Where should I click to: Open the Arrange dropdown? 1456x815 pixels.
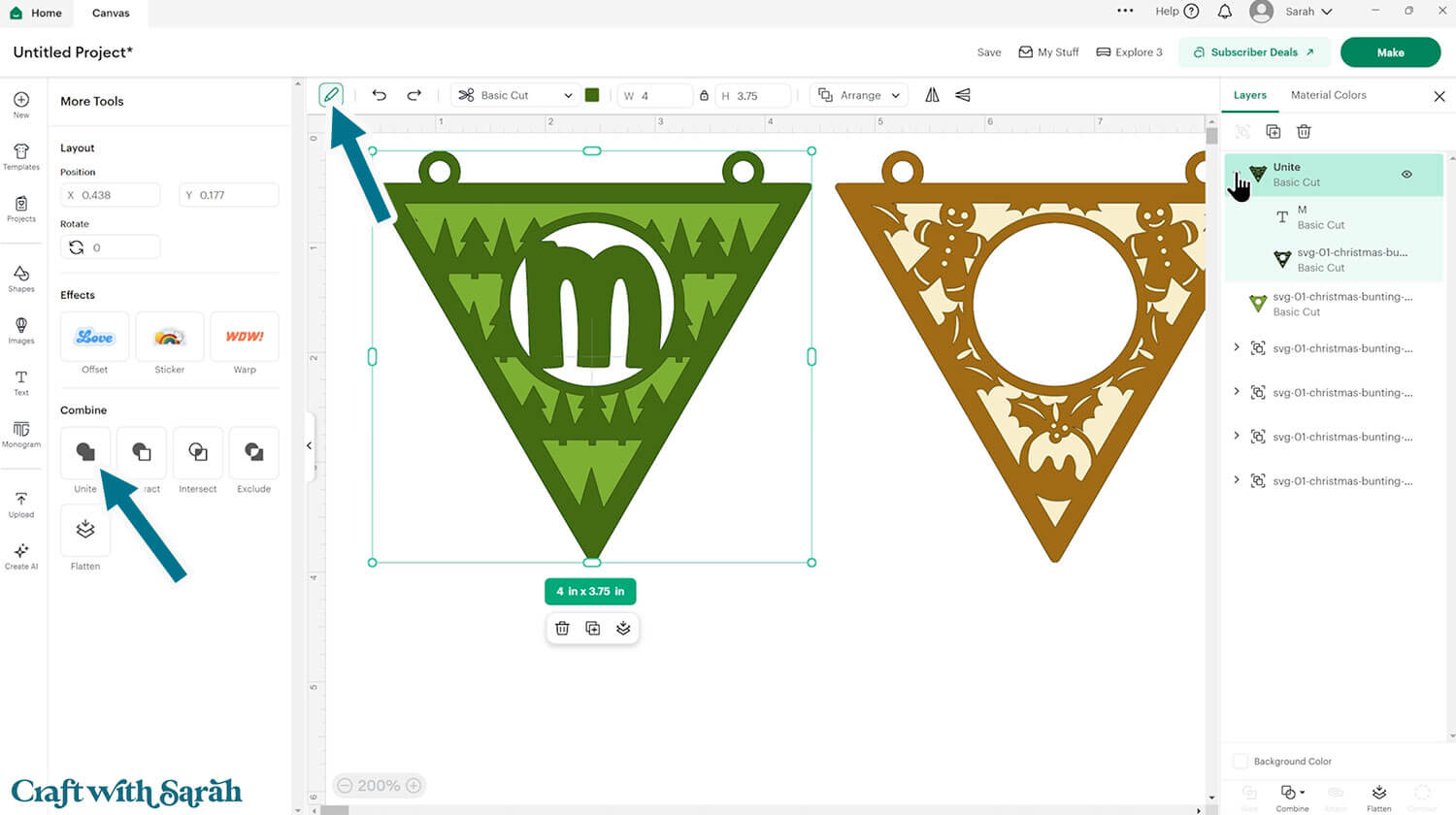pyautogui.click(x=858, y=95)
